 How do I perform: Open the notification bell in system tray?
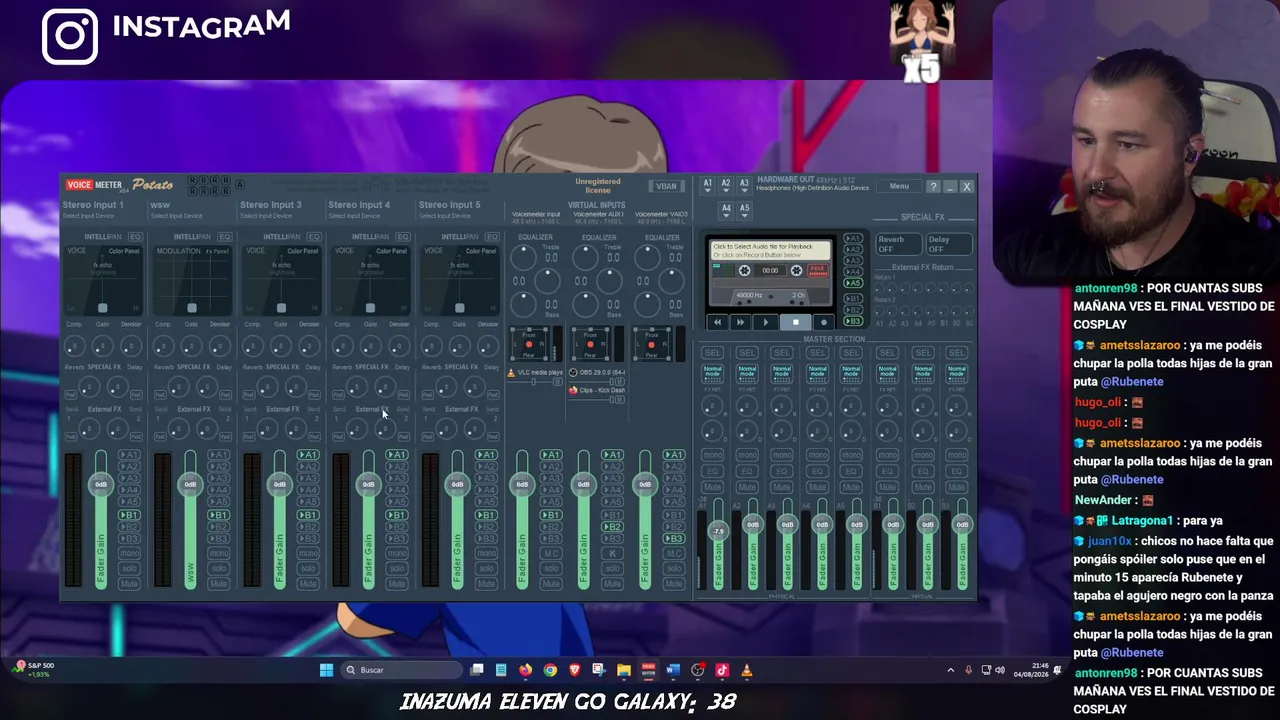1057,670
